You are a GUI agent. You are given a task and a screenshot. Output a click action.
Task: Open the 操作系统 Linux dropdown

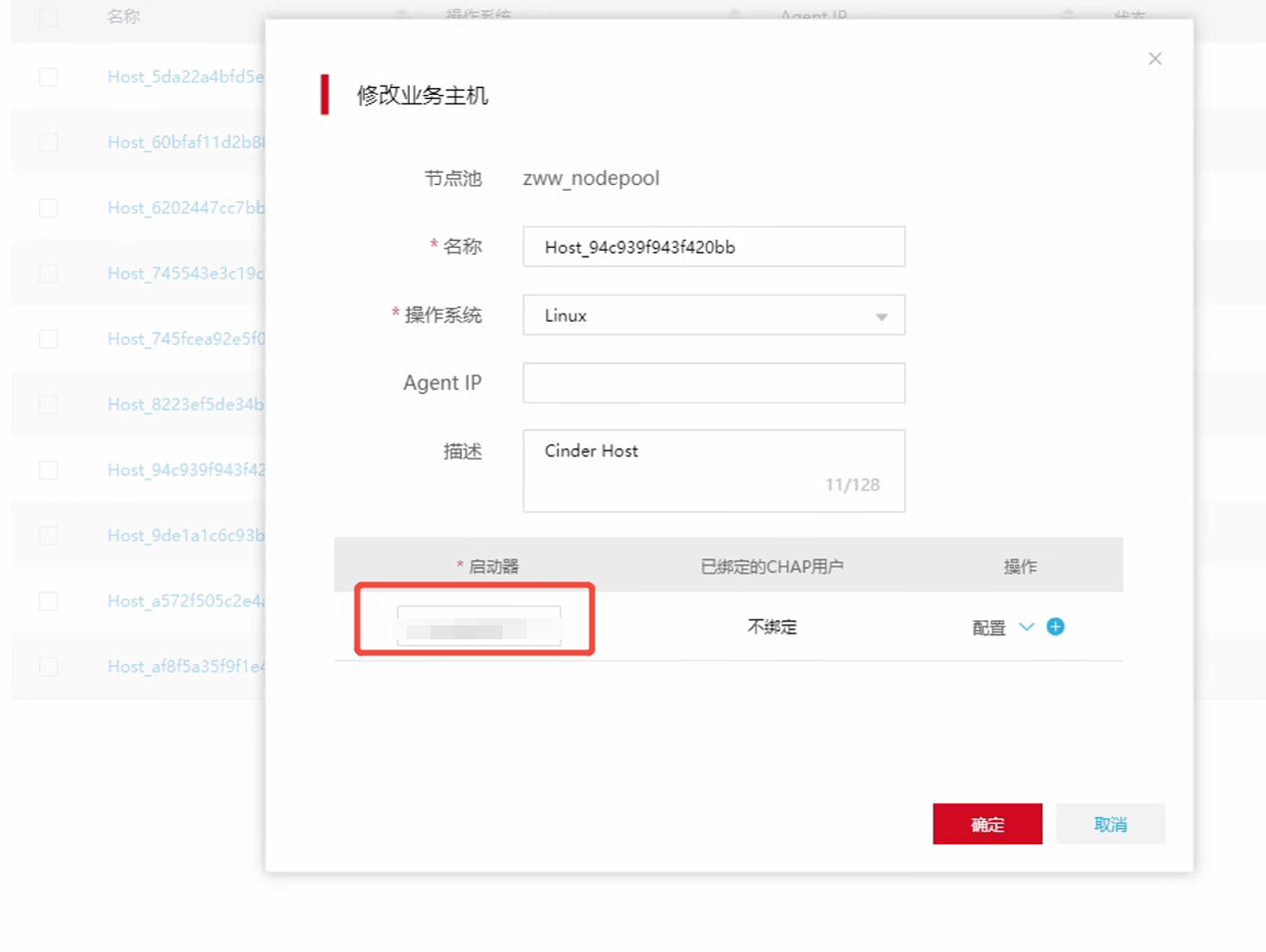[x=713, y=316]
